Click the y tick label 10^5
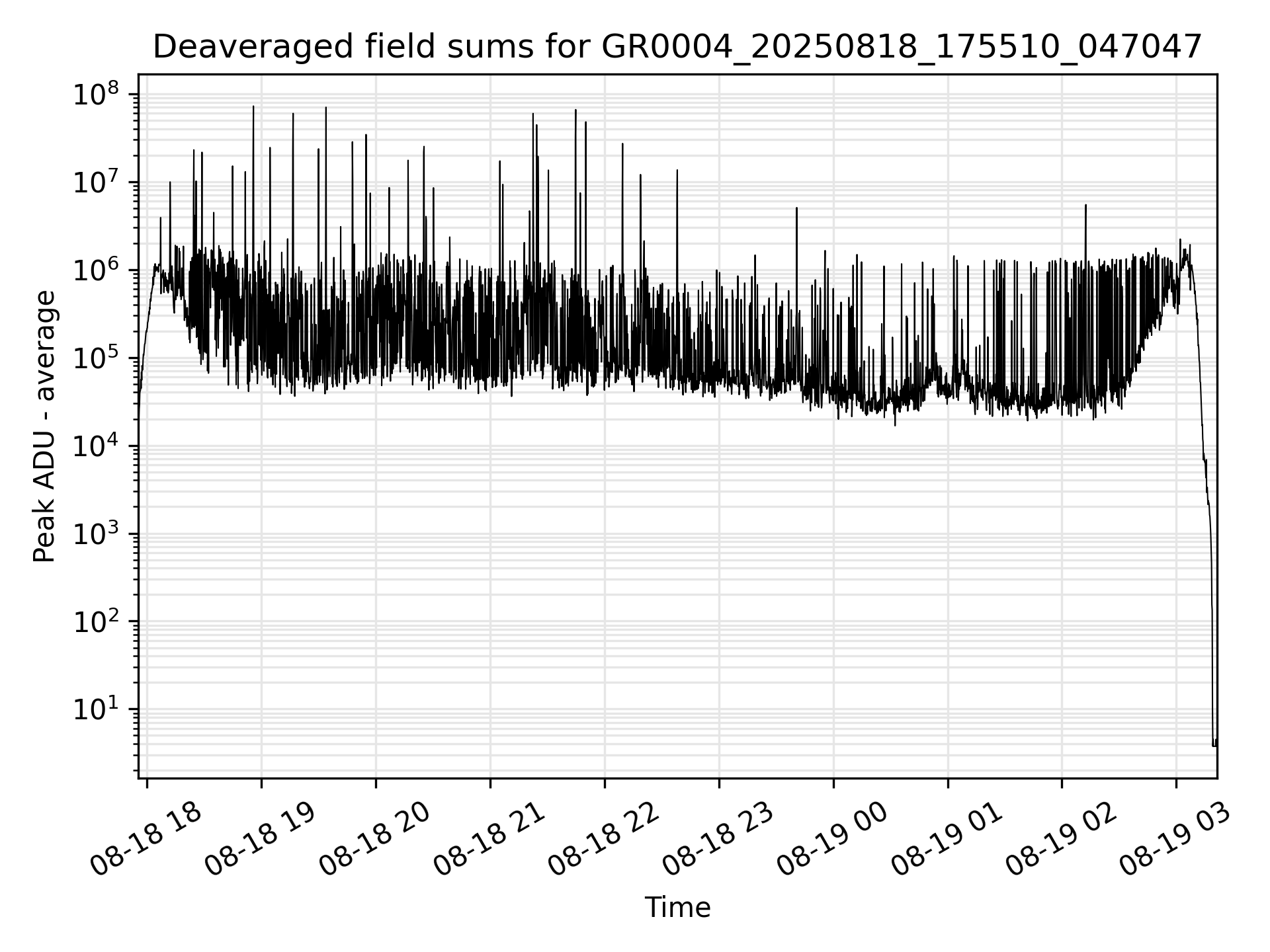Screen dimensions: 1270x952 point(97,358)
